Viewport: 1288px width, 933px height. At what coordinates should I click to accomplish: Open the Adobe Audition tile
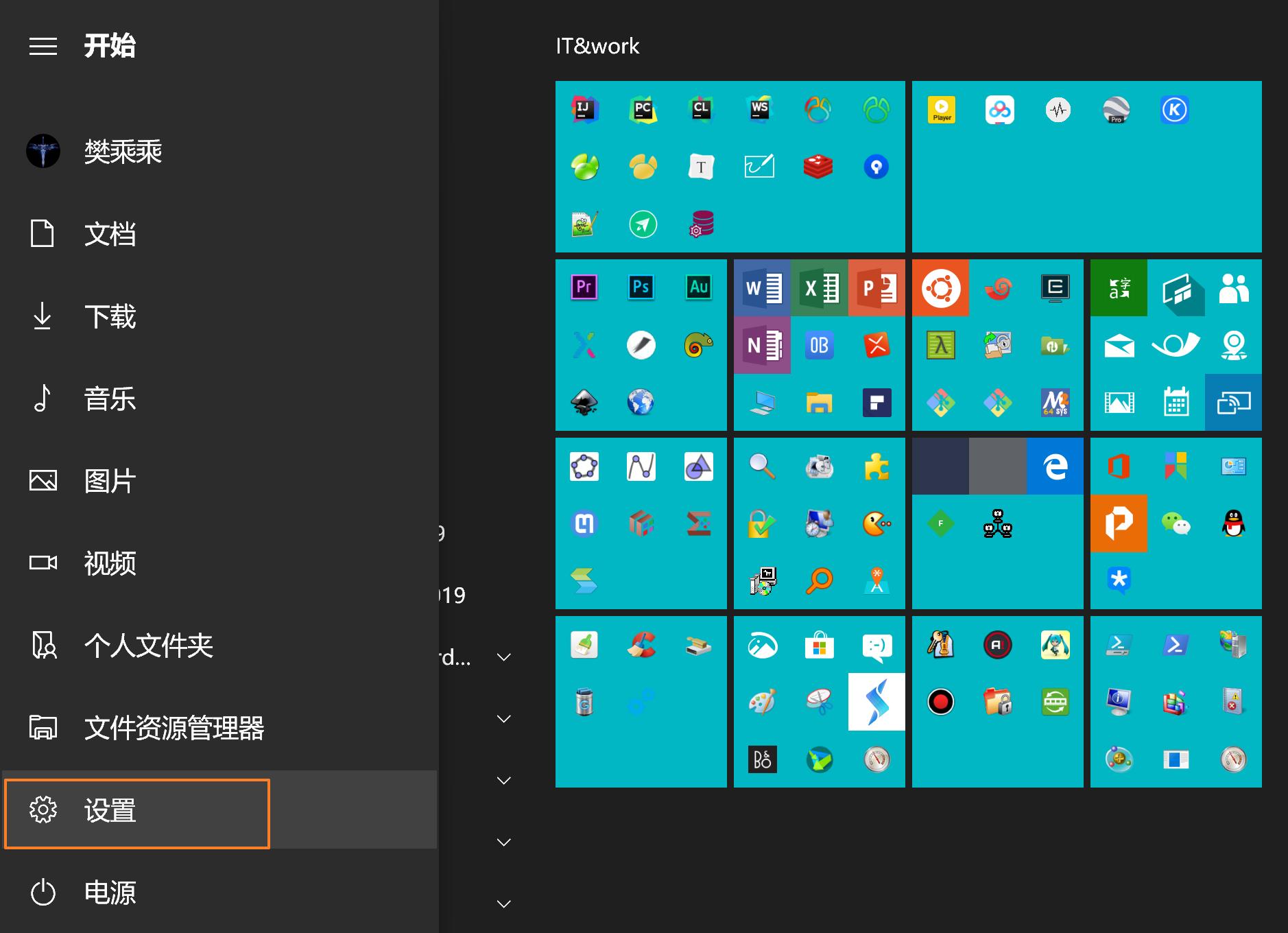[x=698, y=287]
